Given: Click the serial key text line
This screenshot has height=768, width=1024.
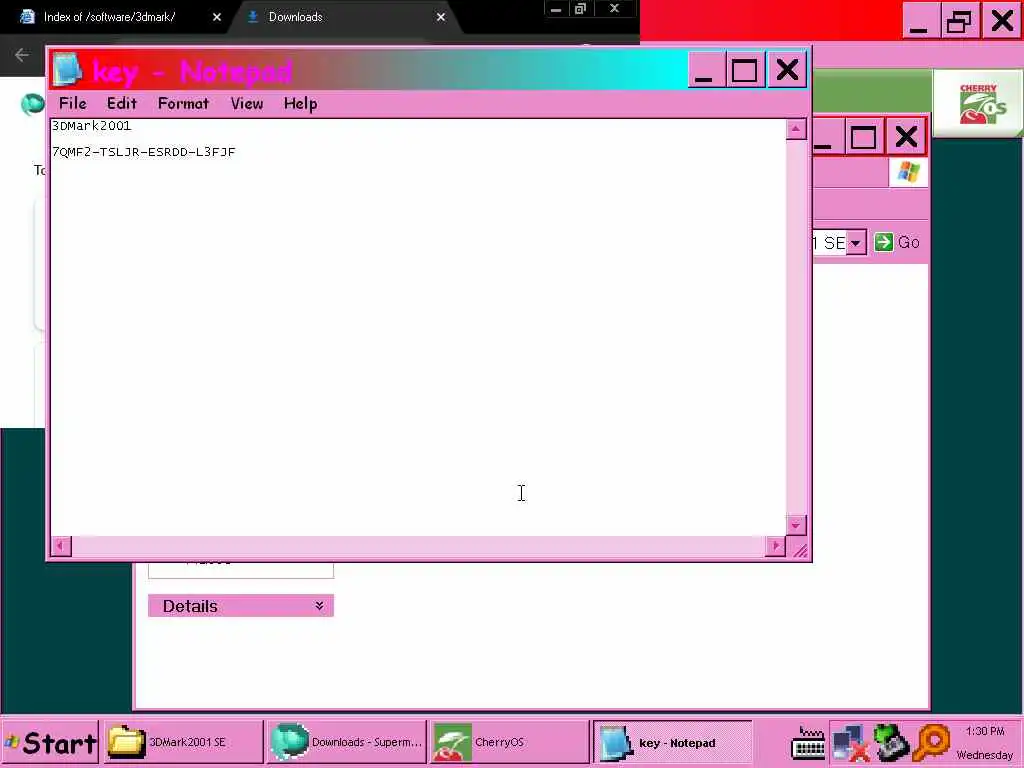Looking at the screenshot, I should 144,152.
